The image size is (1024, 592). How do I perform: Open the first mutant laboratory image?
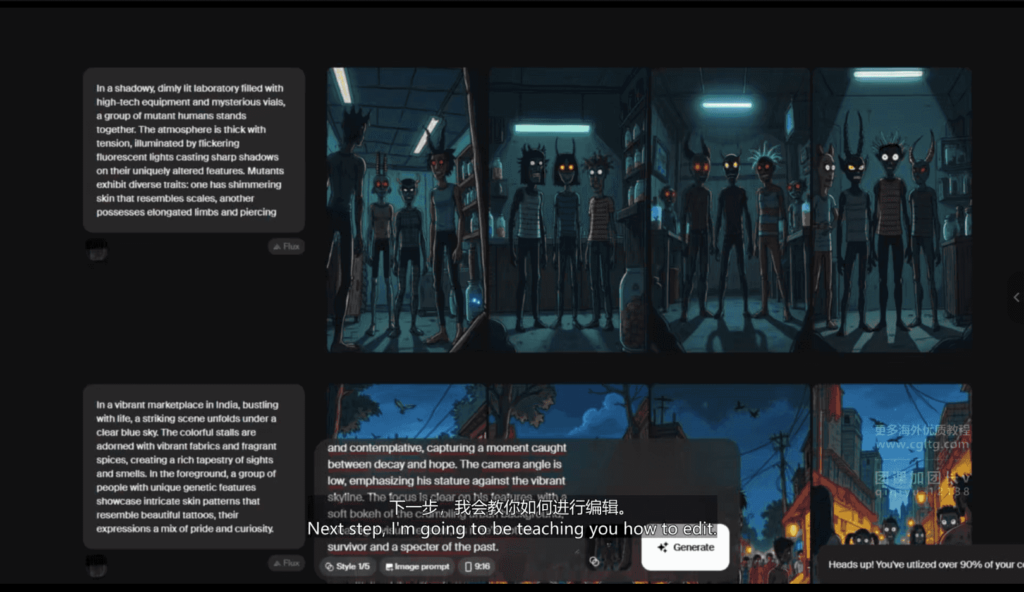click(407, 210)
